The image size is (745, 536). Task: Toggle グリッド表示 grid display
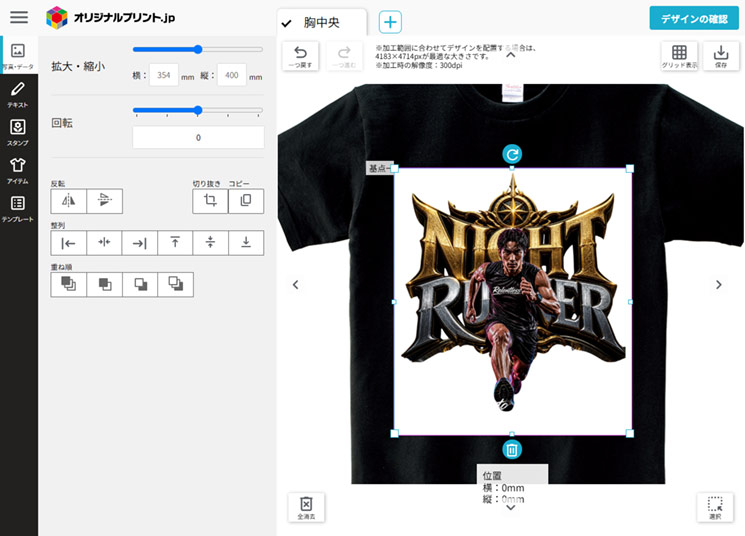coord(679,56)
